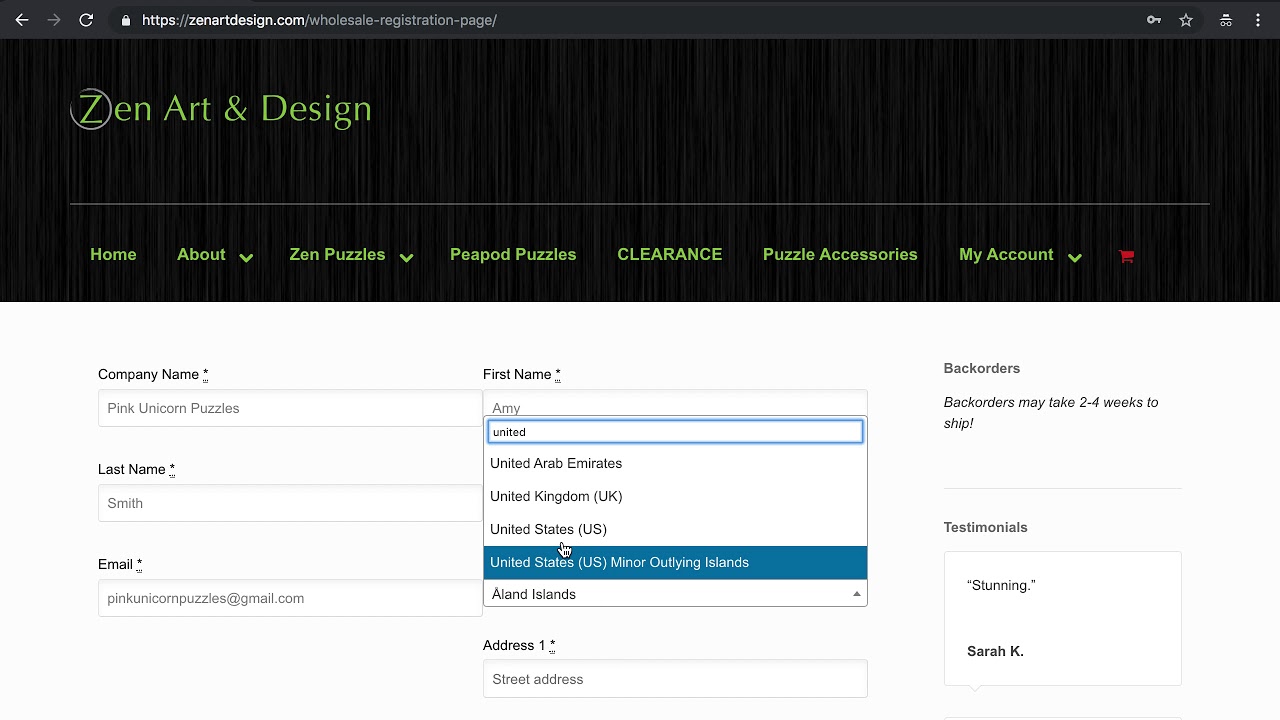This screenshot has width=1280, height=720.
Task: Click the address bar URL
Action: (319, 20)
